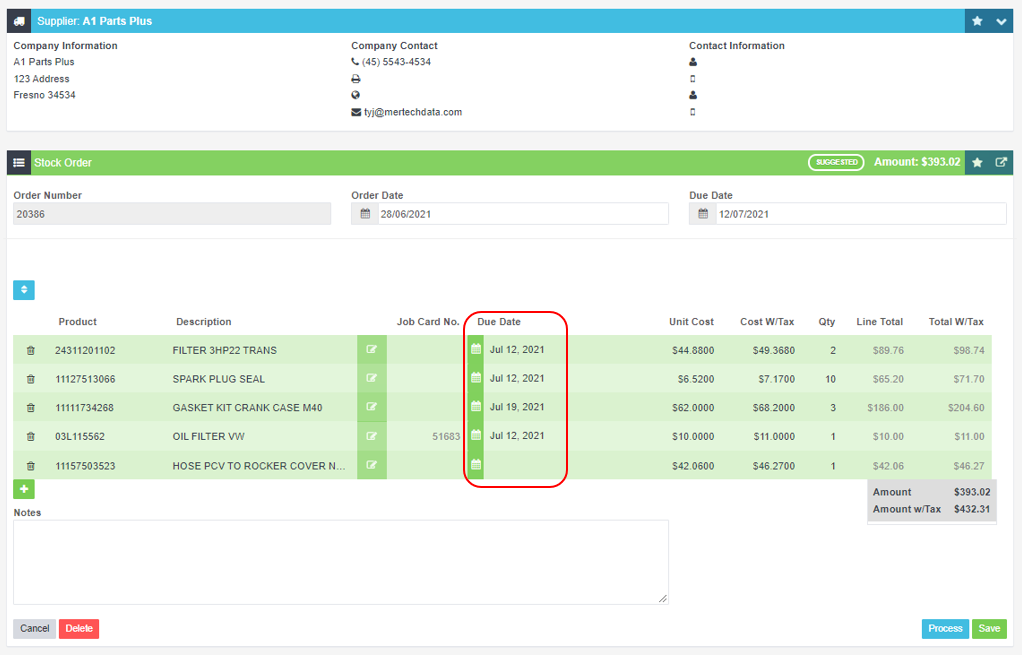Click the red Delete button
This screenshot has width=1022, height=656.
[x=79, y=629]
